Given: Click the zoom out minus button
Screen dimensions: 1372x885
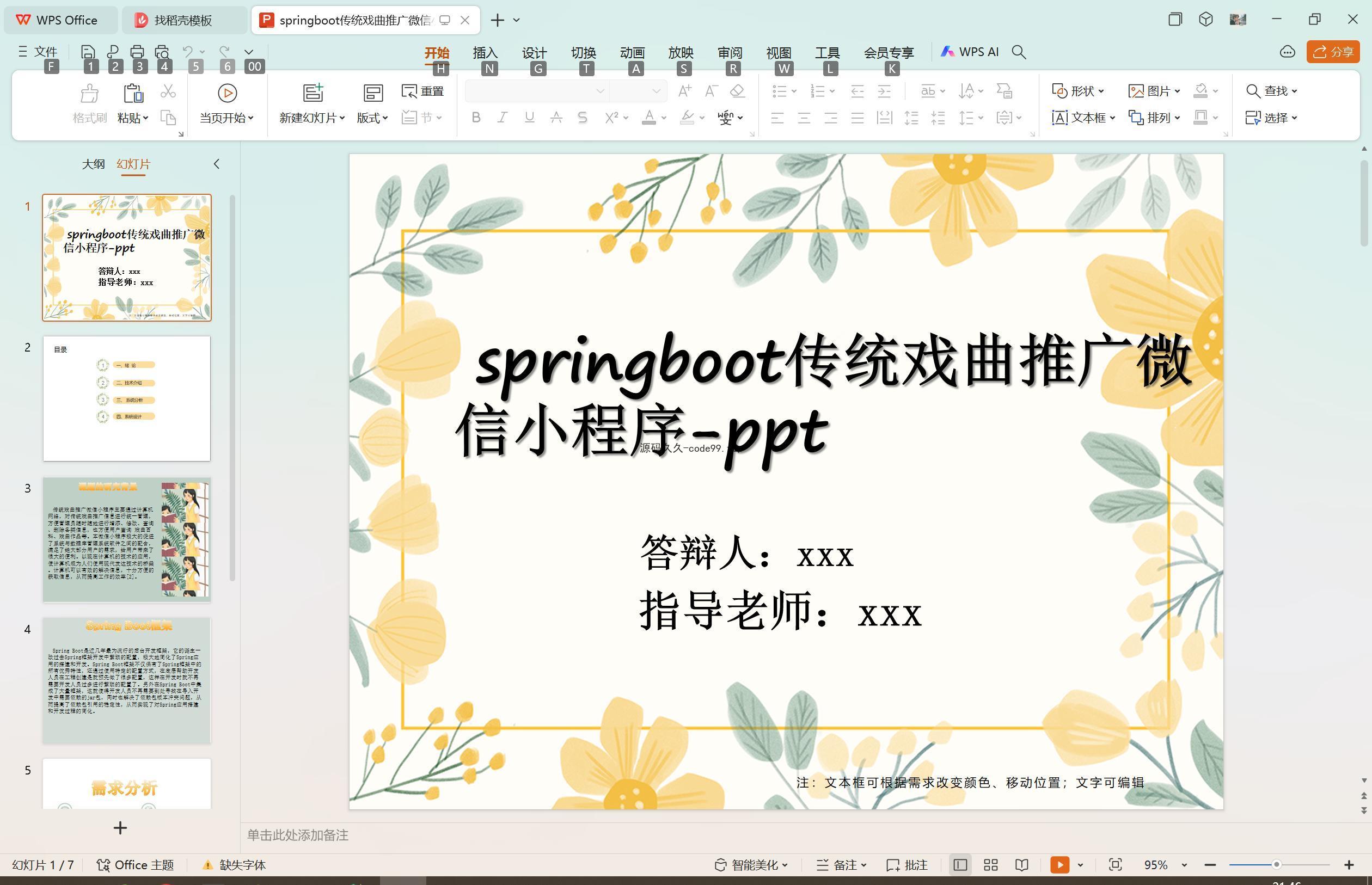Looking at the screenshot, I should (x=1210, y=864).
